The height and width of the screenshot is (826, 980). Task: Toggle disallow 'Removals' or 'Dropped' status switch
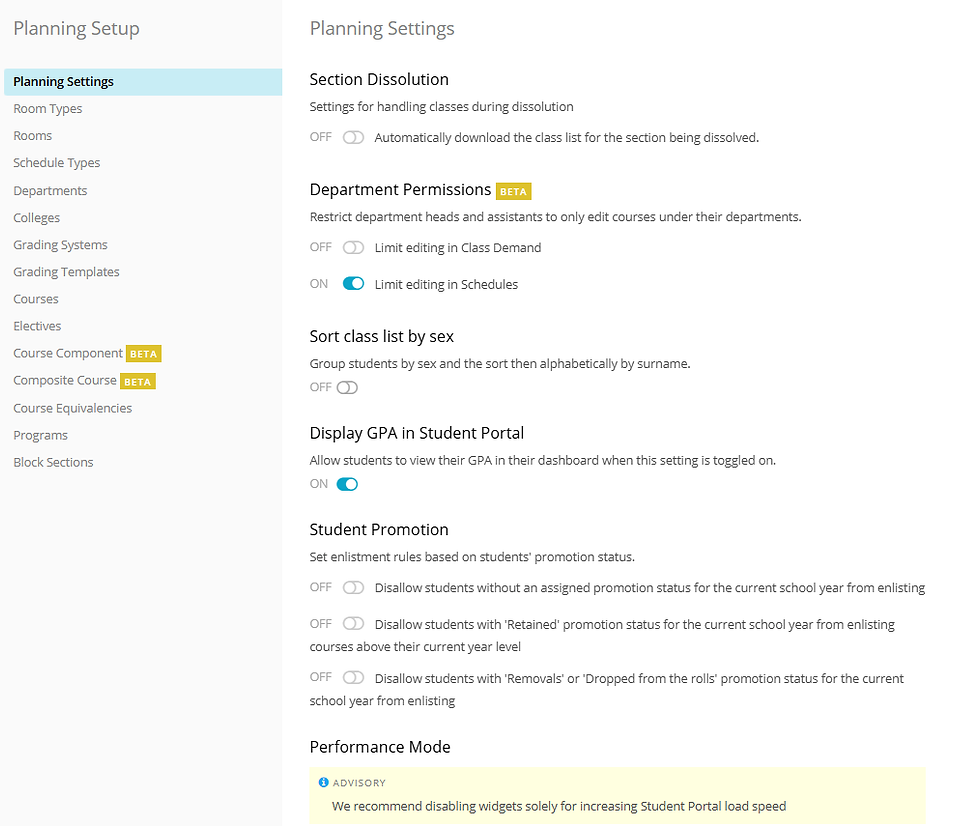(353, 677)
